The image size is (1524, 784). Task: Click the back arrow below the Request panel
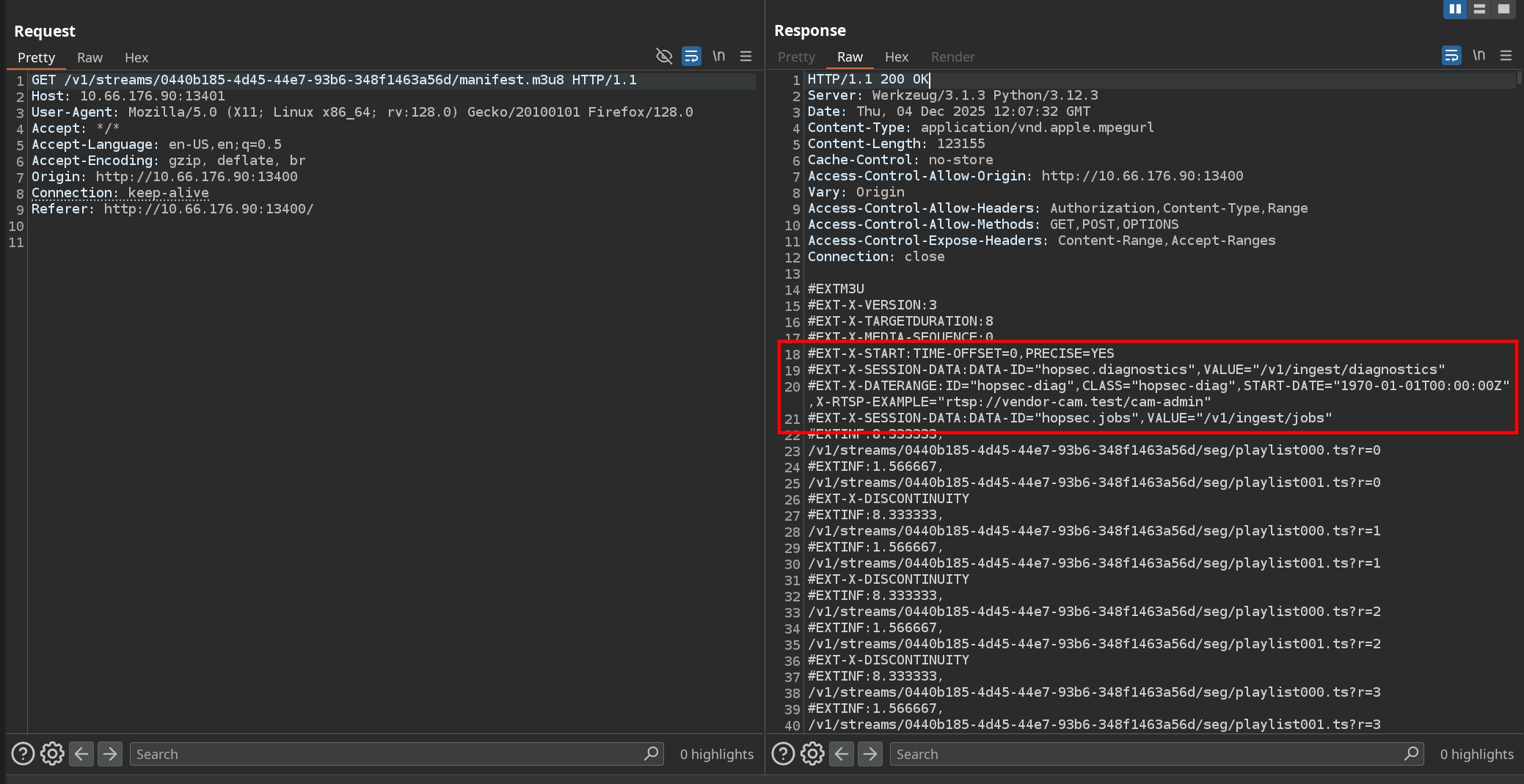pyautogui.click(x=81, y=753)
